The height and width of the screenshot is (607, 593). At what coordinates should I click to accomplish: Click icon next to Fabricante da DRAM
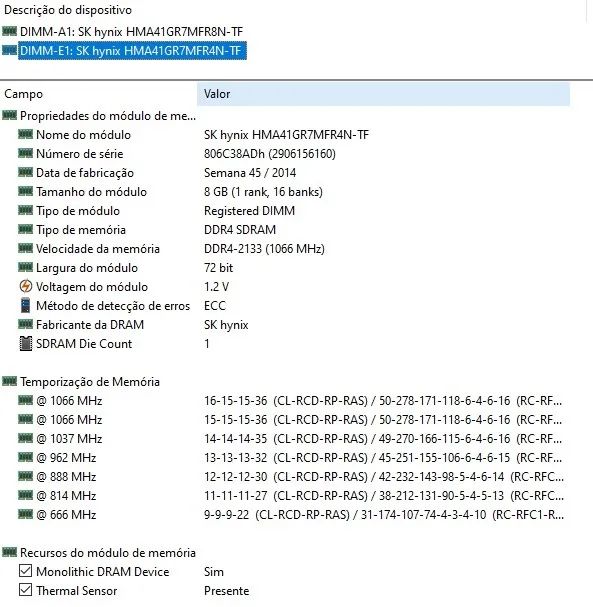(x=26, y=324)
